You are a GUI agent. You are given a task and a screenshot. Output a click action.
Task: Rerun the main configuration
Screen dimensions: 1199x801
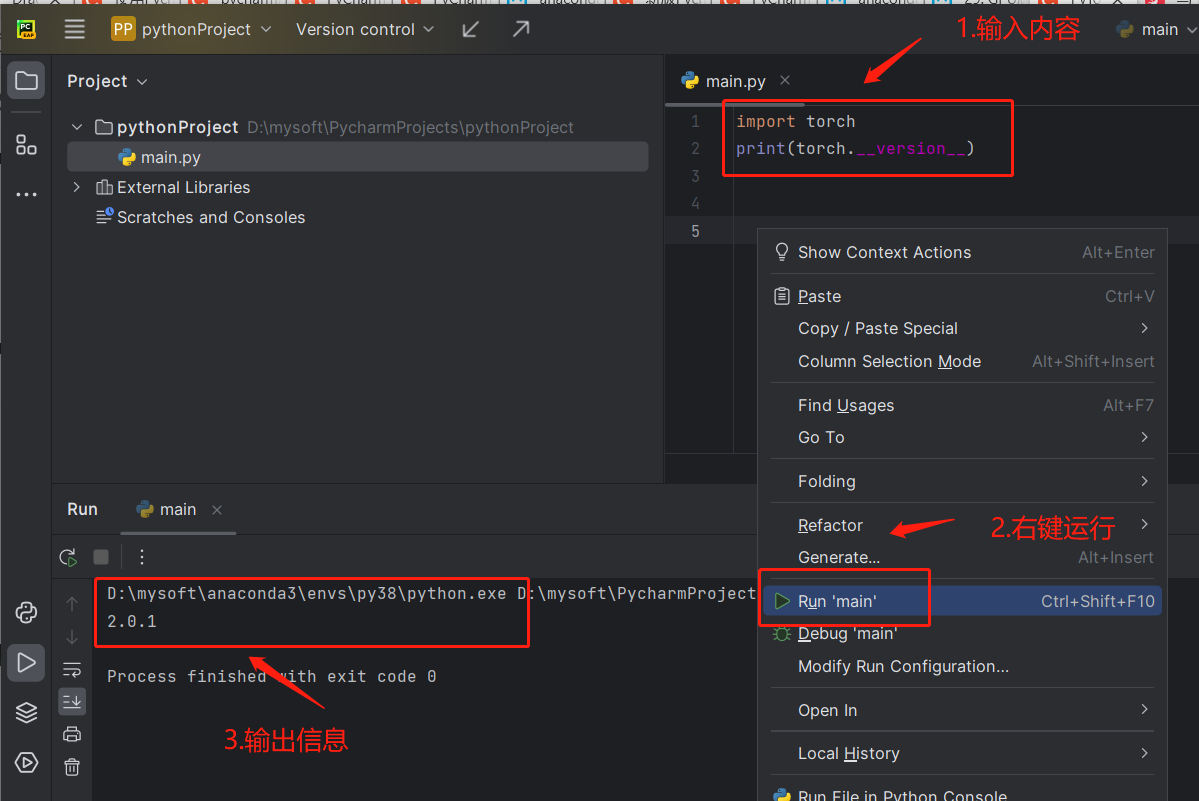68,557
